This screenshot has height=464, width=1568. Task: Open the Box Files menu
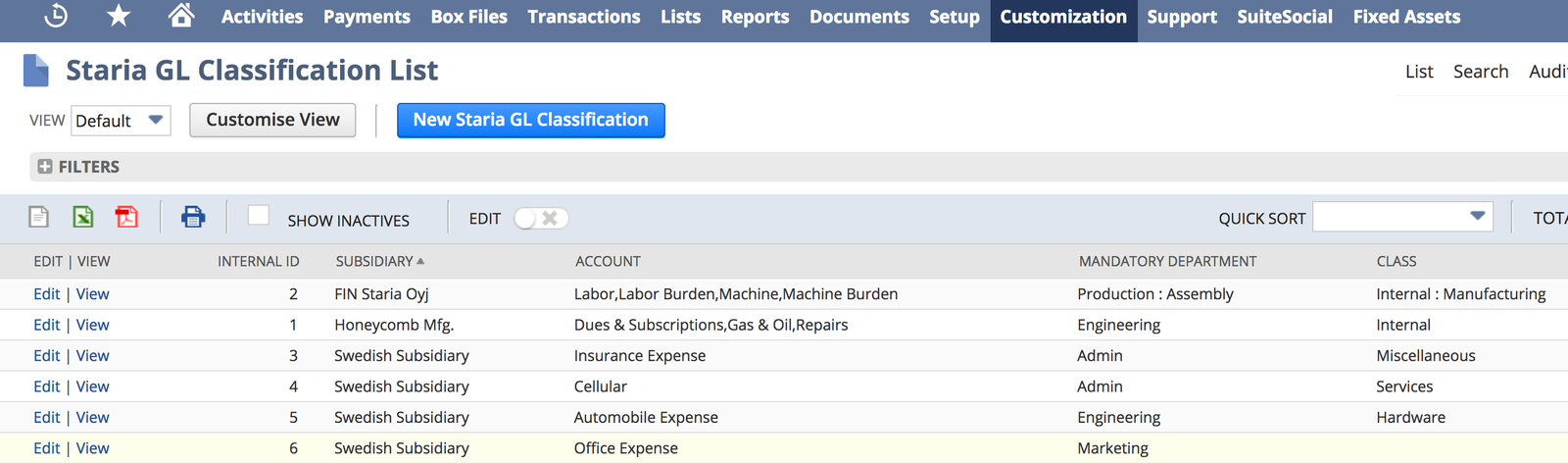(x=469, y=17)
